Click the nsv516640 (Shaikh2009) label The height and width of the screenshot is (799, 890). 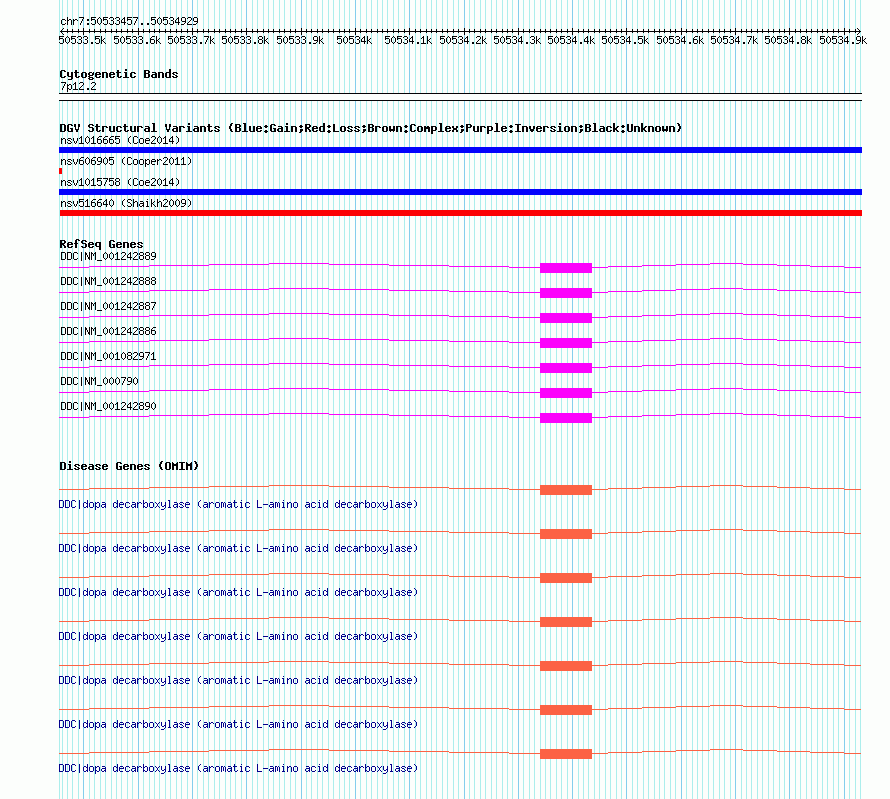(x=126, y=203)
